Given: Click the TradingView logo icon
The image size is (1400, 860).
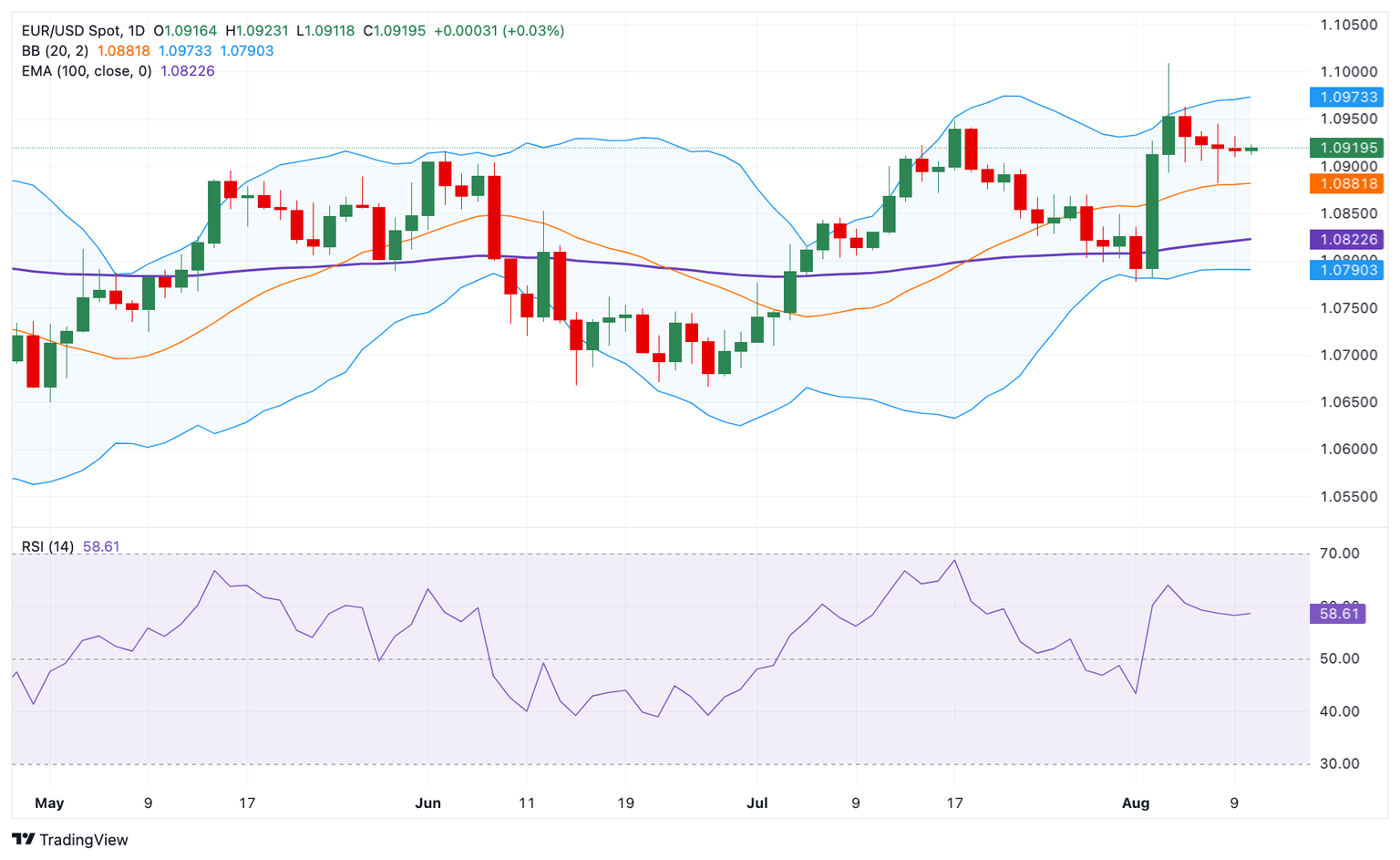Looking at the screenshot, I should click(24, 839).
